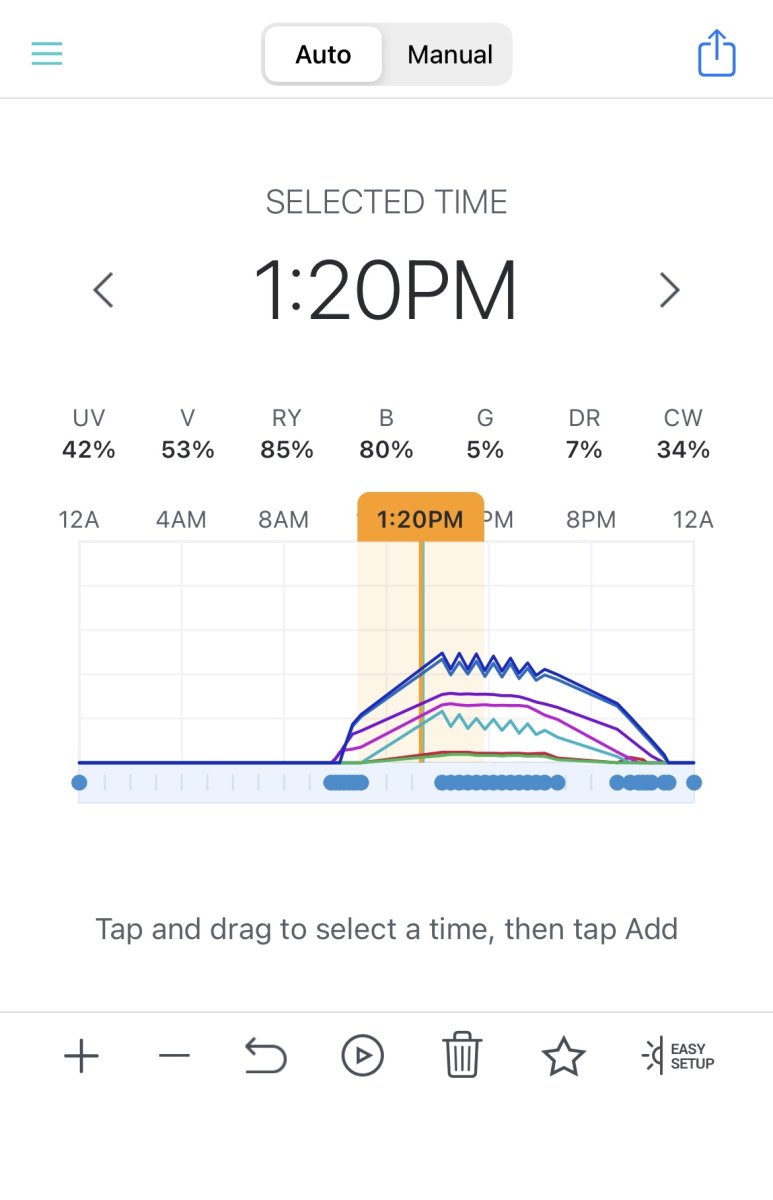
Task: Go to previous time with left chevron
Action: (x=103, y=290)
